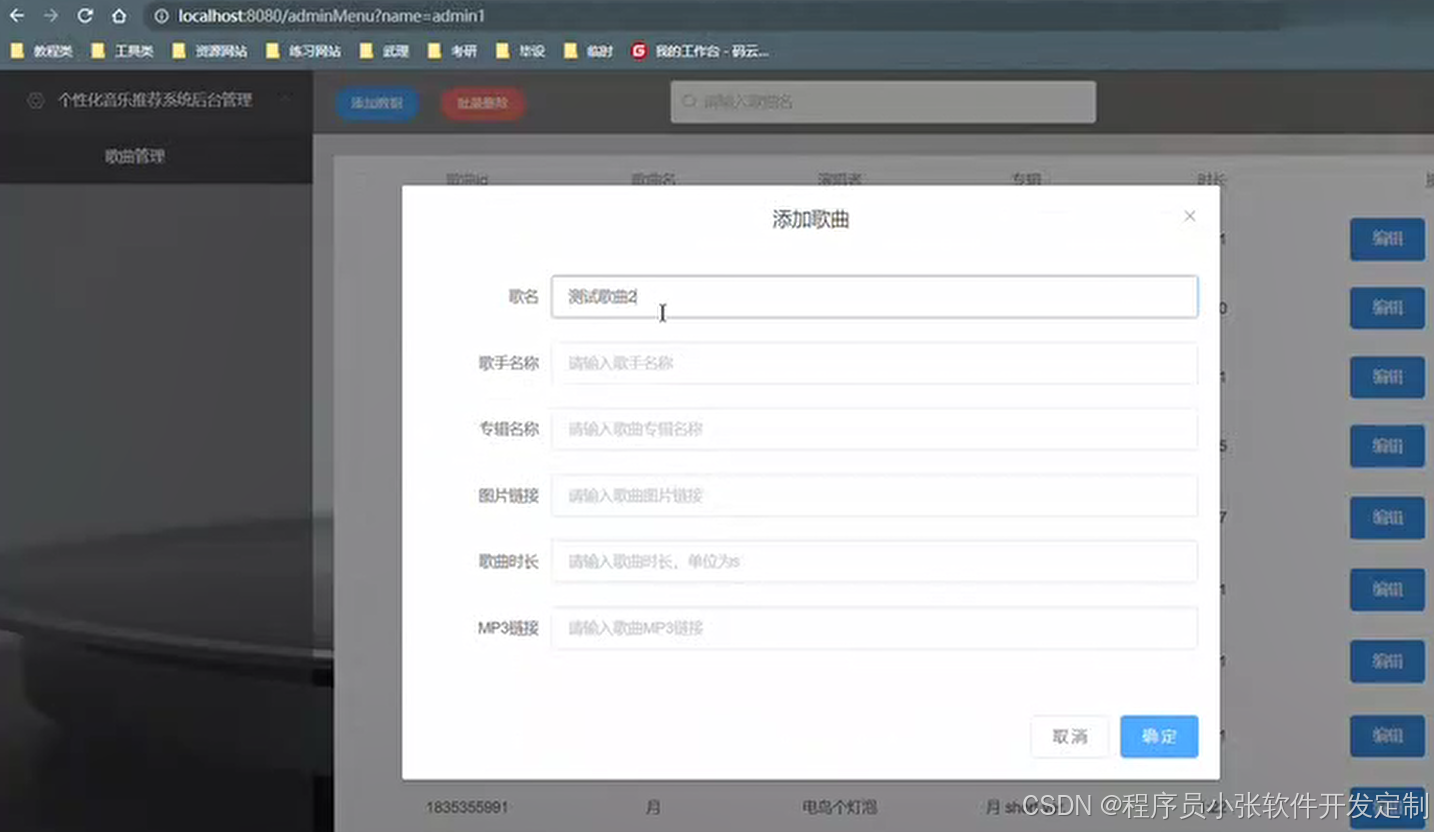
Task: Select 歌曲管理 in the sidebar
Action: click(136, 156)
